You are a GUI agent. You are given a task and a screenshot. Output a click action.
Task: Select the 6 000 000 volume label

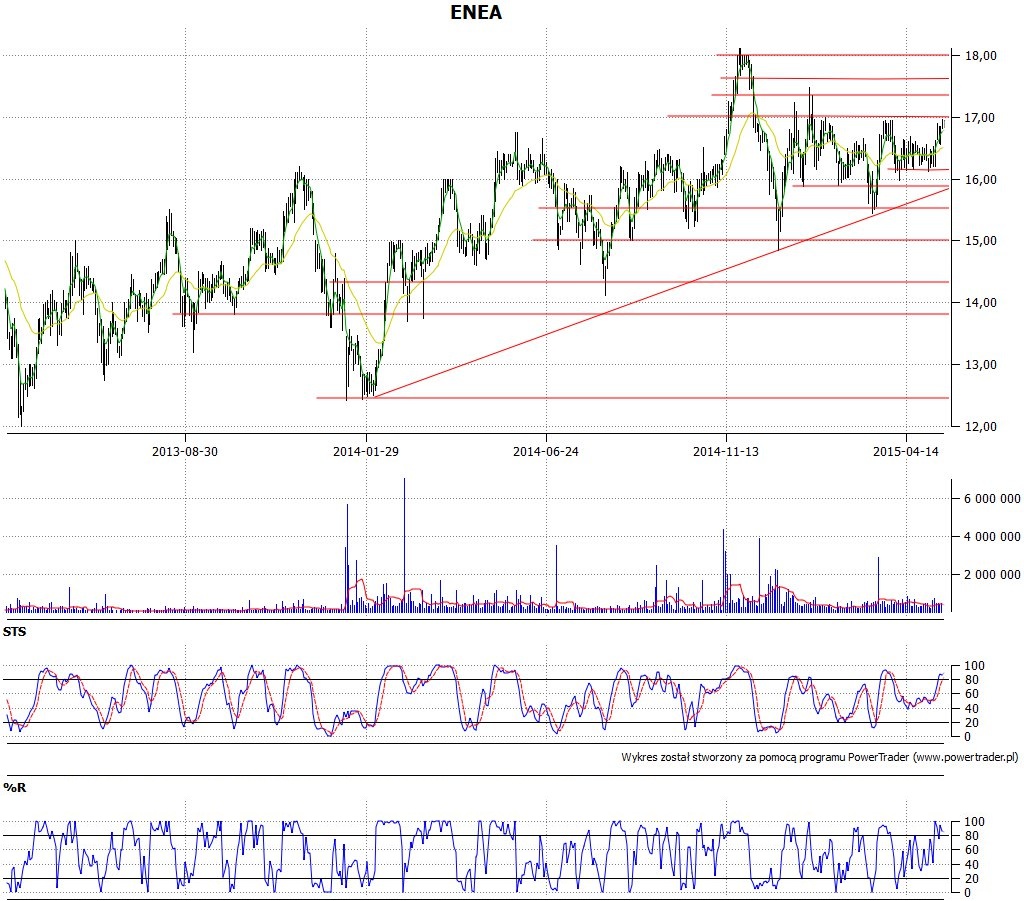coord(992,499)
